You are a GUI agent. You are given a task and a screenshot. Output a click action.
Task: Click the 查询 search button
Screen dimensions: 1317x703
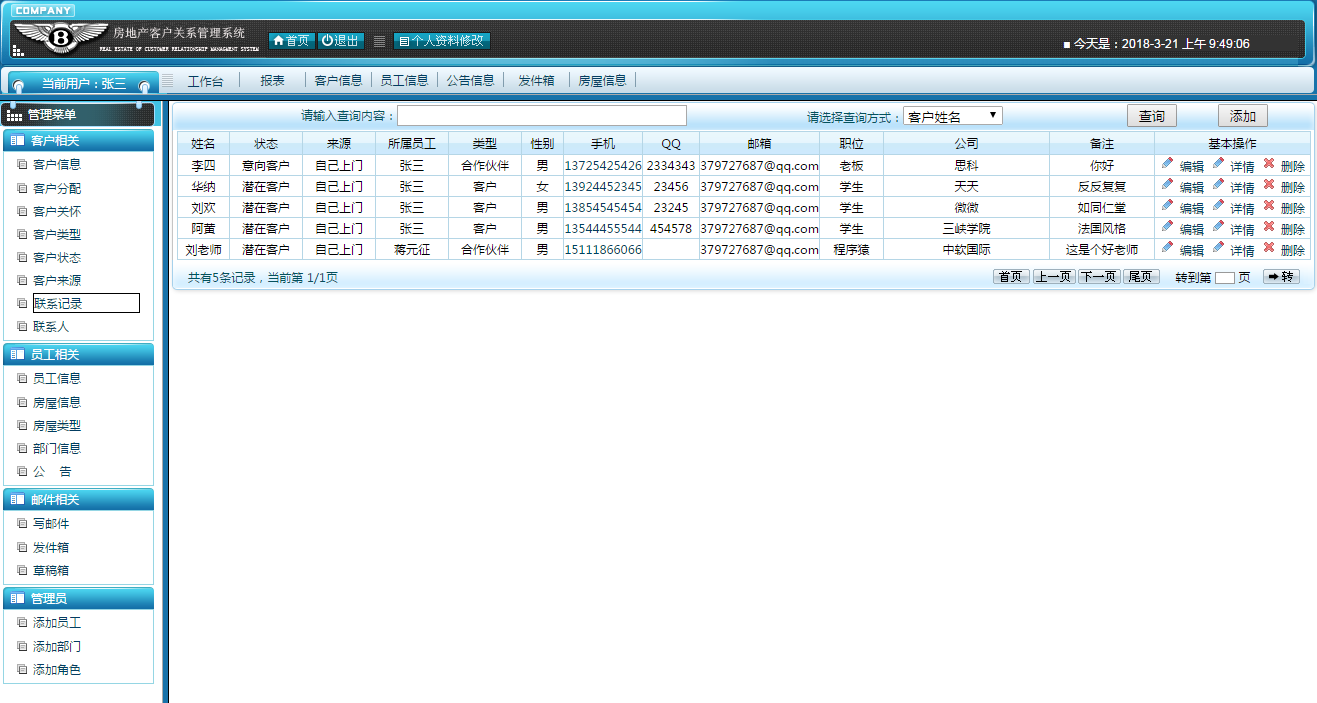click(1152, 116)
